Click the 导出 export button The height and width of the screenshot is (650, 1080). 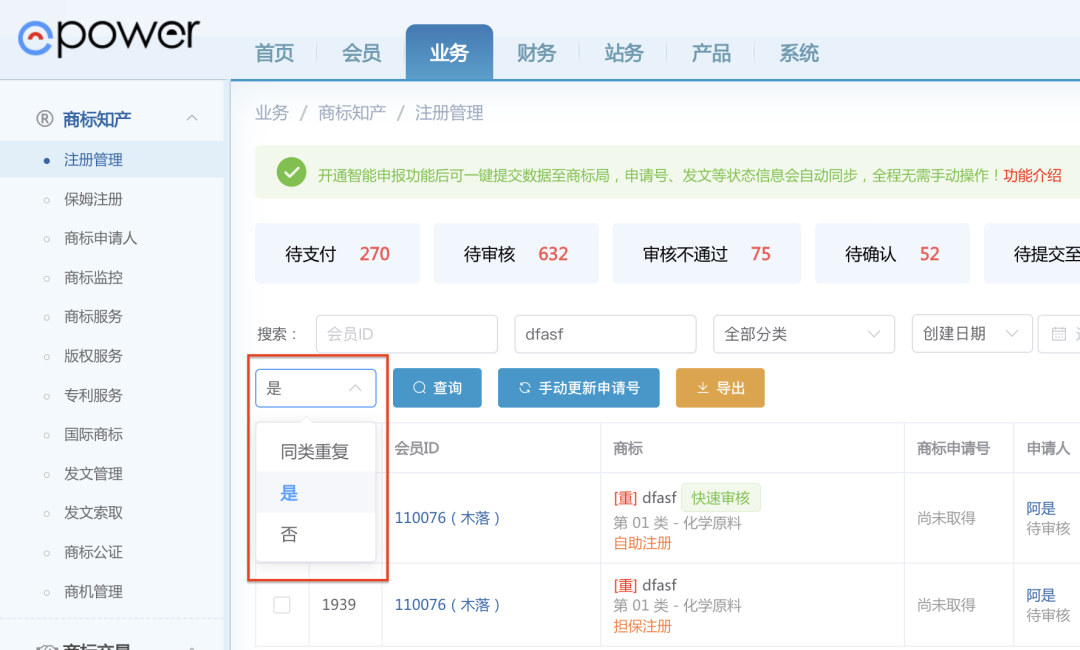(x=720, y=388)
